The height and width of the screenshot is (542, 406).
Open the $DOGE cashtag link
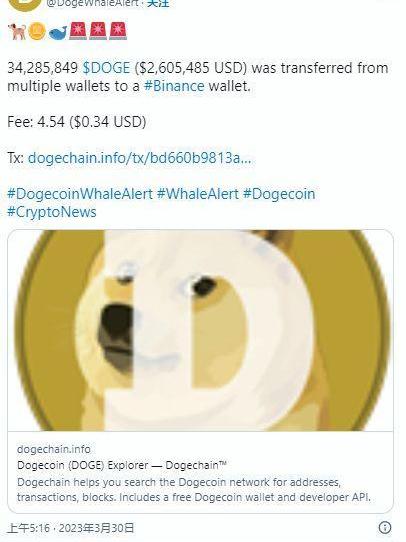tap(106, 68)
